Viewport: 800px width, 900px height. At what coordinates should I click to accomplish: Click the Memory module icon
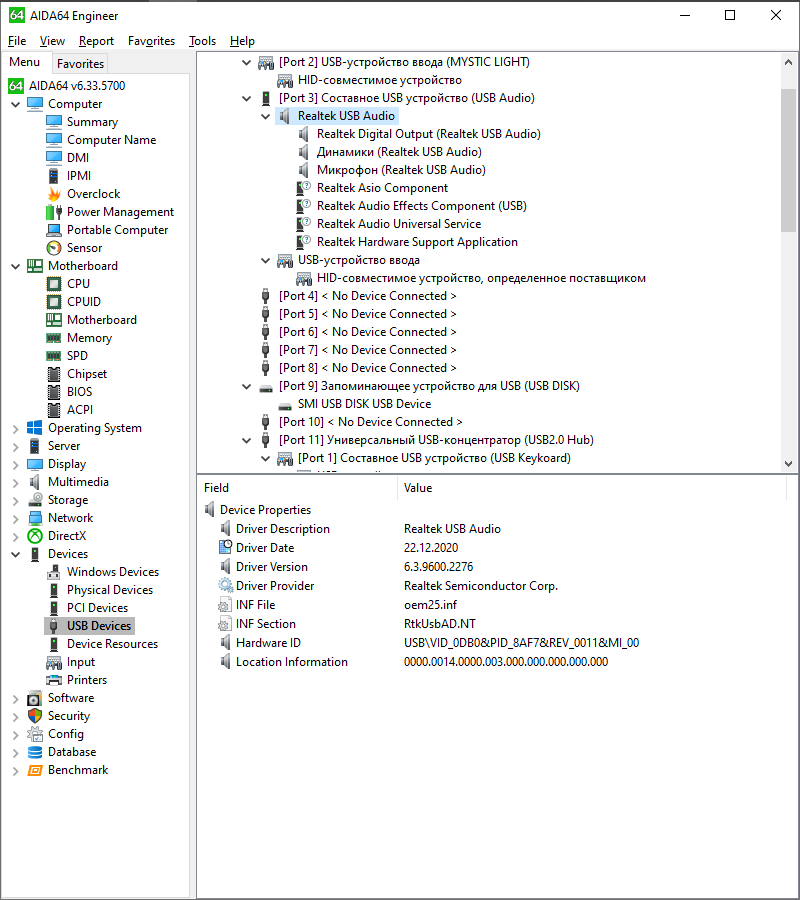click(54, 338)
